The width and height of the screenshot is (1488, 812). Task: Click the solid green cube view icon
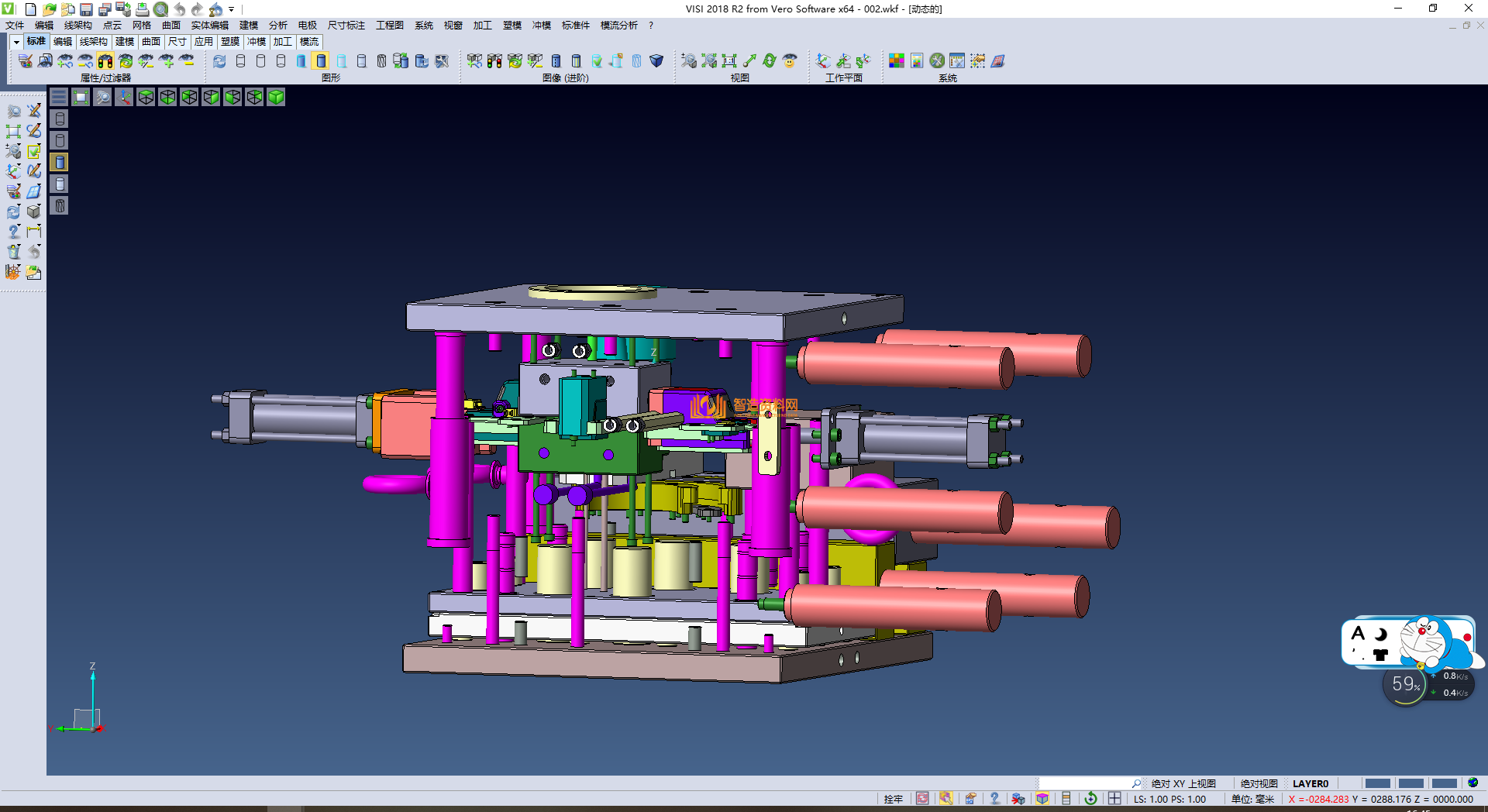276,97
